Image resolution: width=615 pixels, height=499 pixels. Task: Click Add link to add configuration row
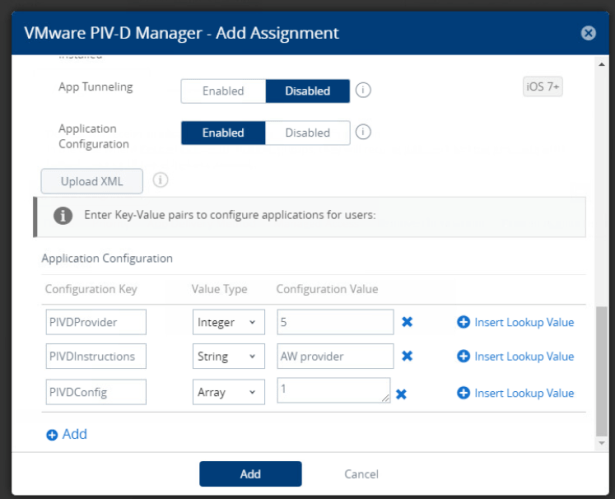[75, 434]
